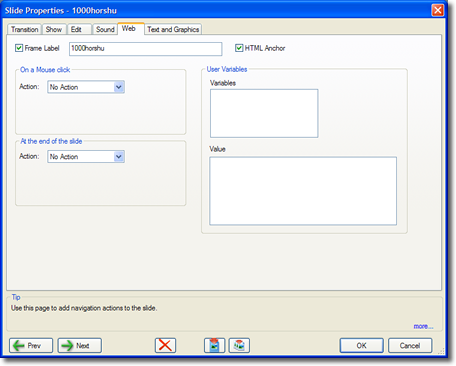This screenshot has height=366, width=456.
Task: Toggle the HTML Anchor checkbox
Action: (239, 48)
